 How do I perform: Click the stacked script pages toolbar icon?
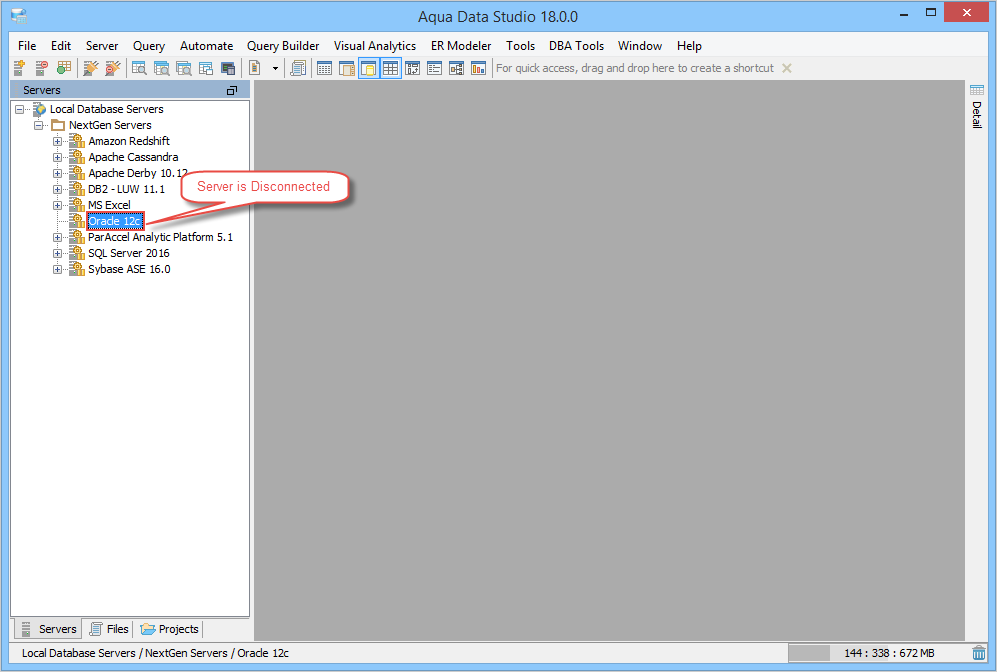pos(298,68)
